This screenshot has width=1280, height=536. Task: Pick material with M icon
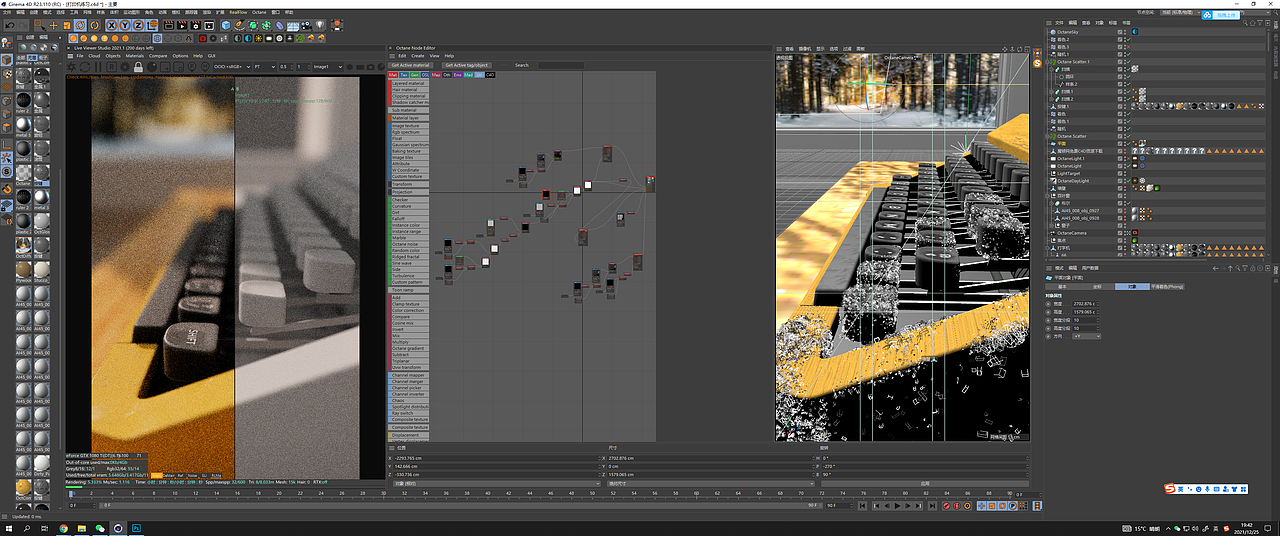click(205, 66)
